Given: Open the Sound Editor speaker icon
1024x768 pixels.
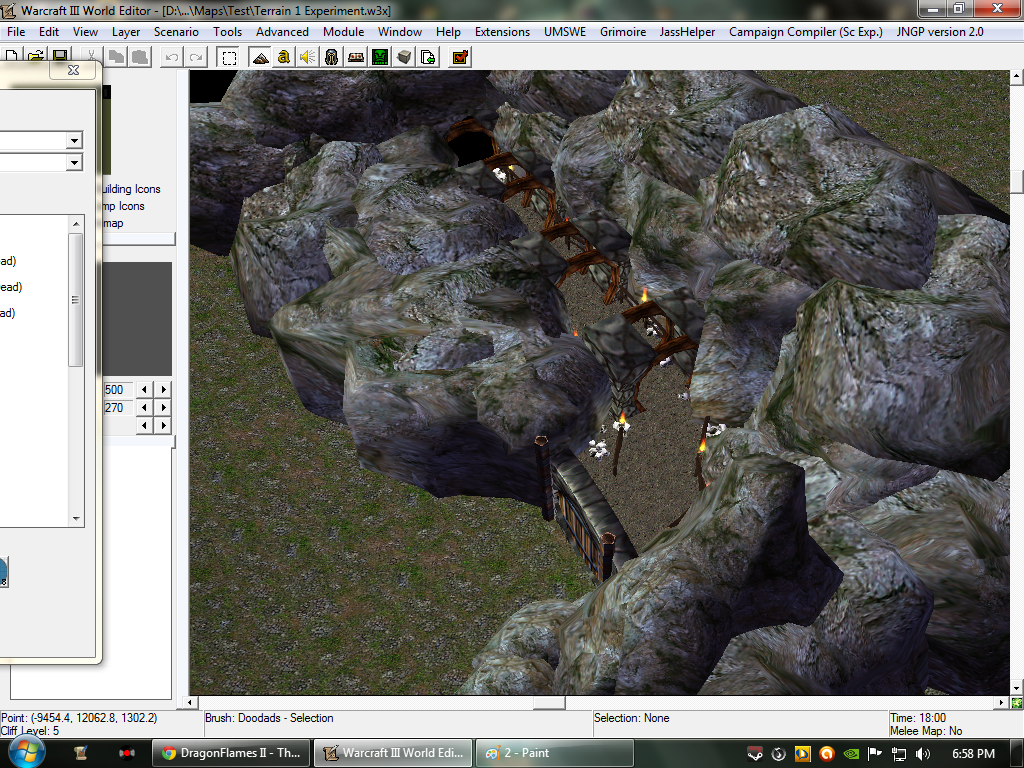Looking at the screenshot, I should click(308, 57).
